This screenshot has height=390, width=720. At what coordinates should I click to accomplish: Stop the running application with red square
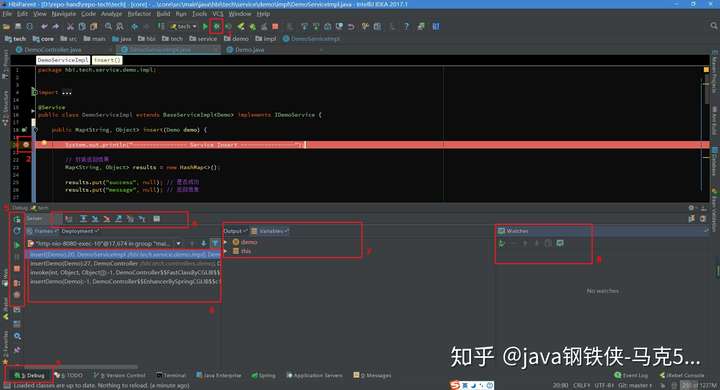(275, 27)
